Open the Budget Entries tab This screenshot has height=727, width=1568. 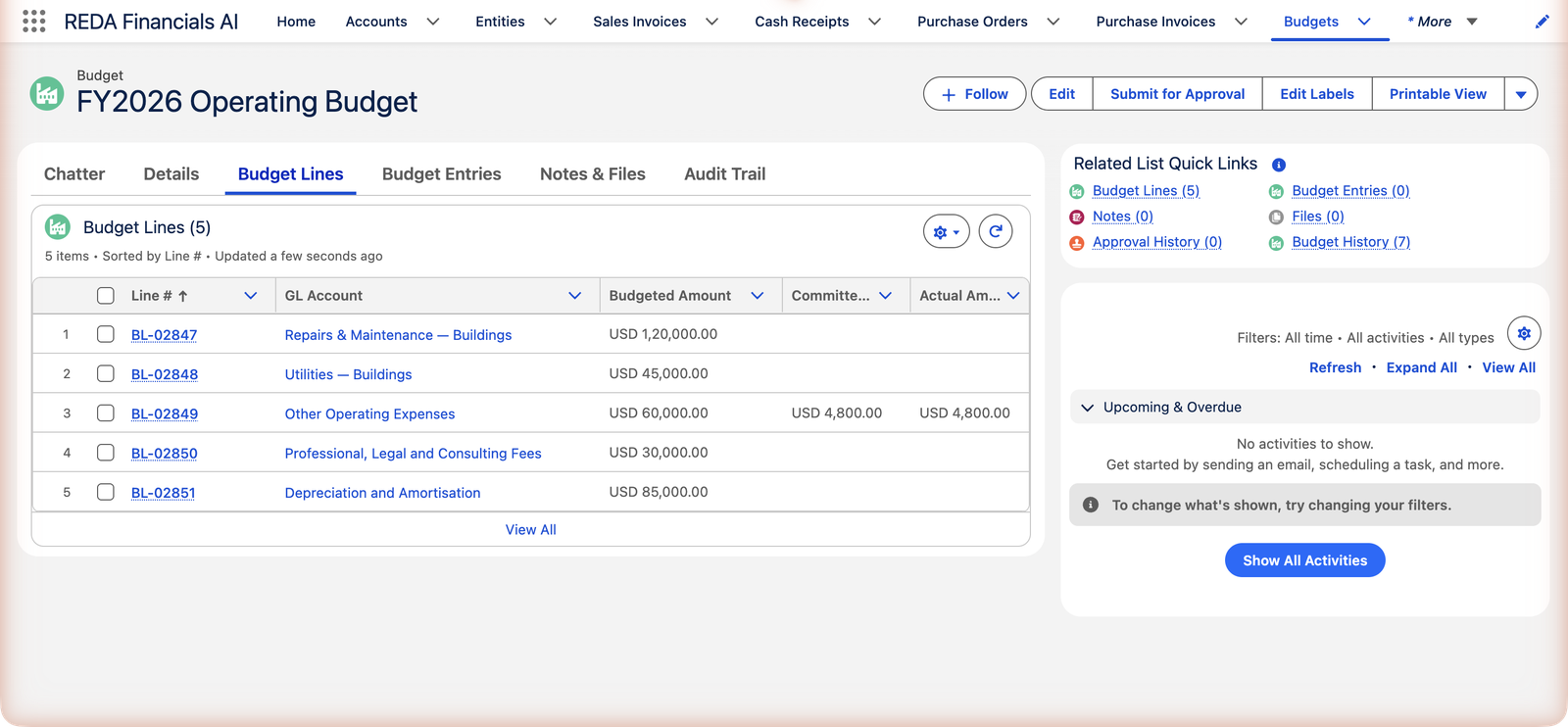[442, 173]
